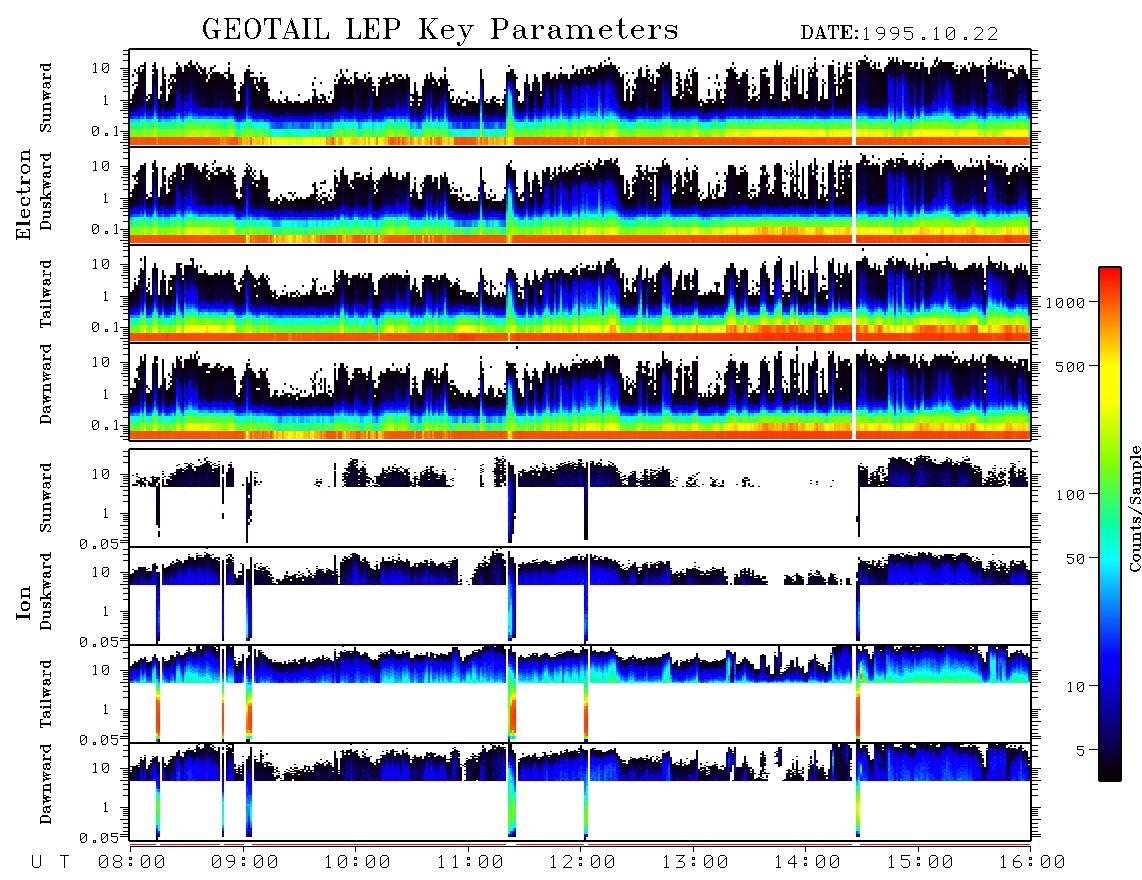
Task: Click the Electron group axis label
Action: click(24, 195)
